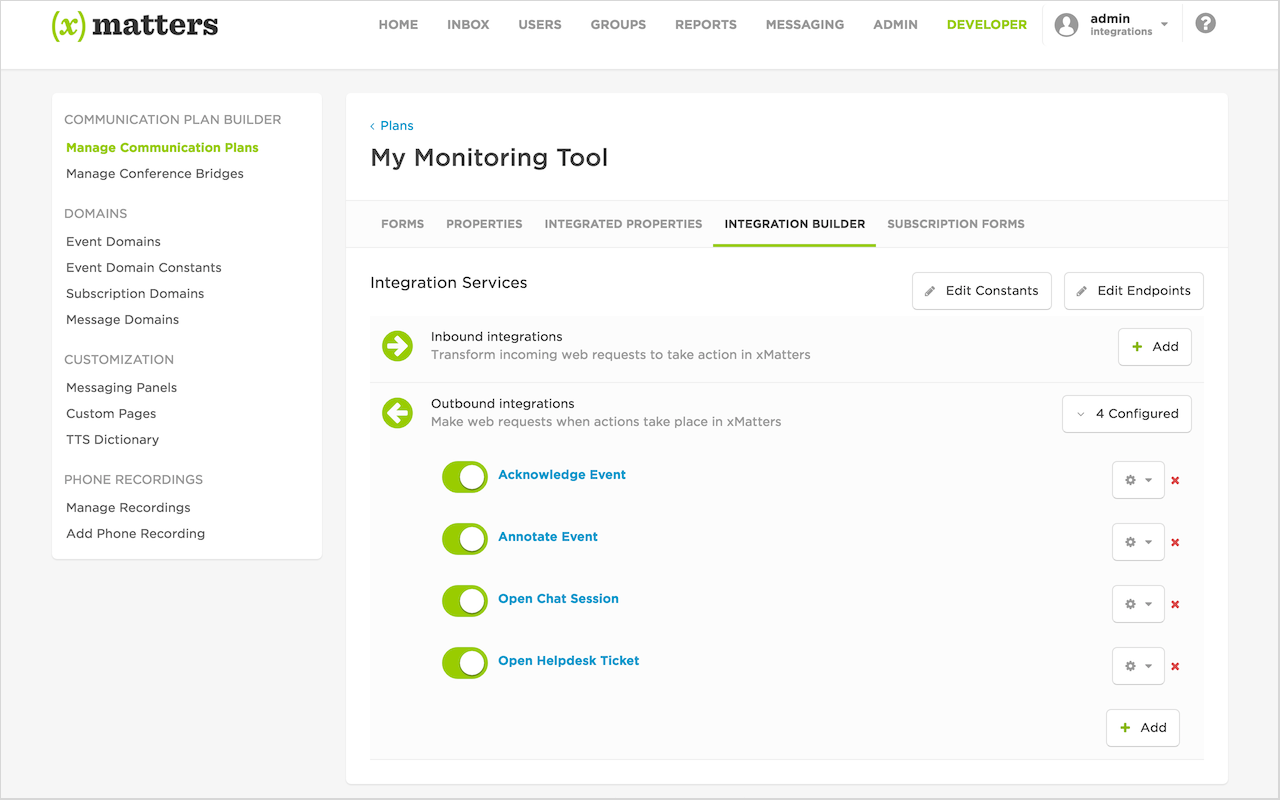Open Manage Conference Bridges
The height and width of the screenshot is (800, 1280).
155,174
